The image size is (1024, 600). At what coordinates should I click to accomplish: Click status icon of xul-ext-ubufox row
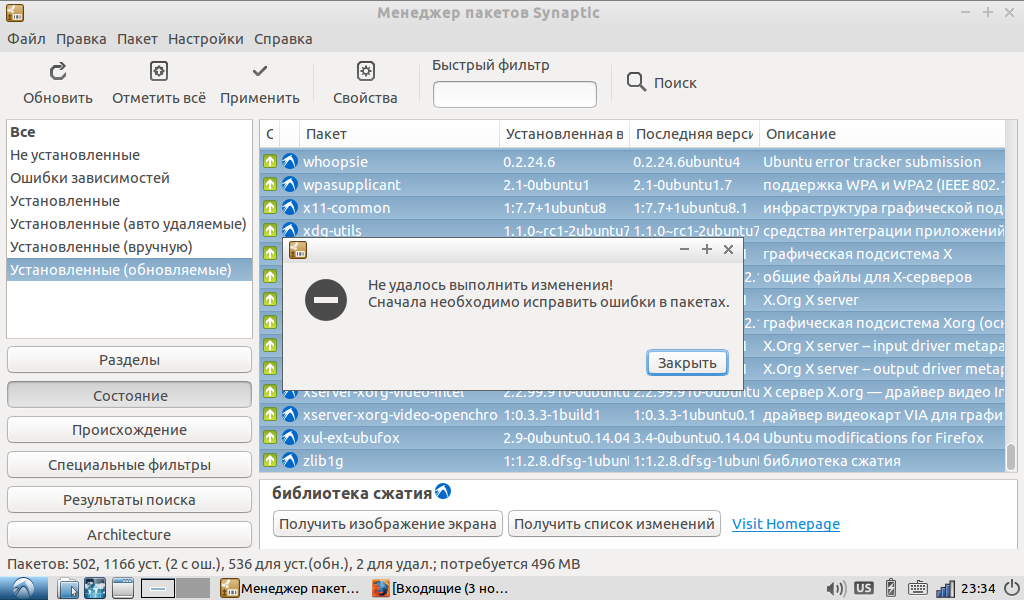270,437
